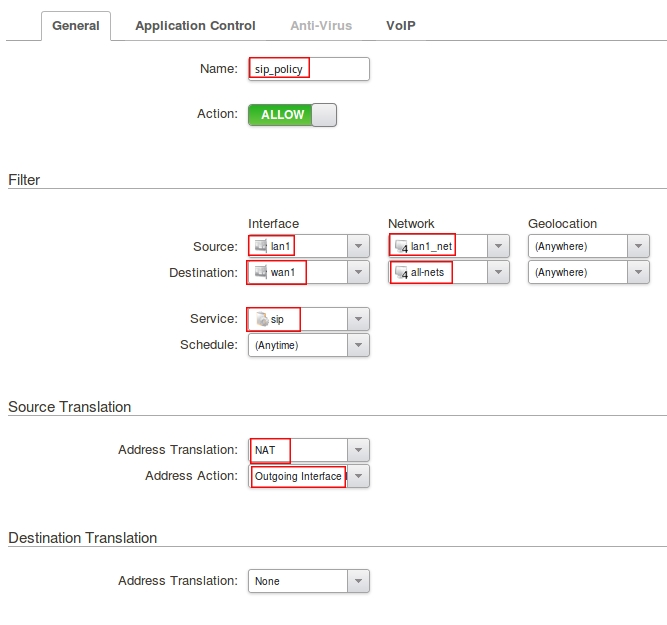Click the Name field containing sip_policy
Image resolution: width=667 pixels, height=625 pixels.
(308, 69)
